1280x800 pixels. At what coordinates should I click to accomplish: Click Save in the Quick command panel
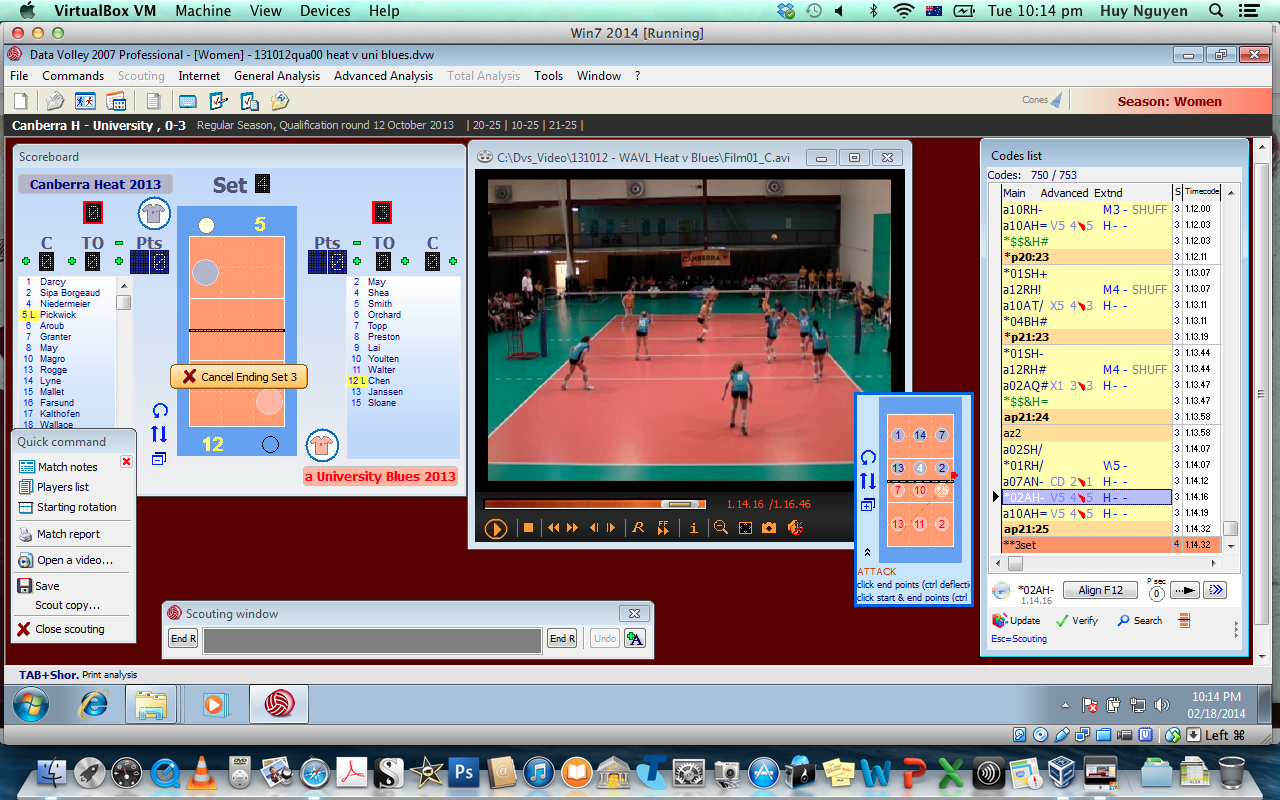coord(38,586)
